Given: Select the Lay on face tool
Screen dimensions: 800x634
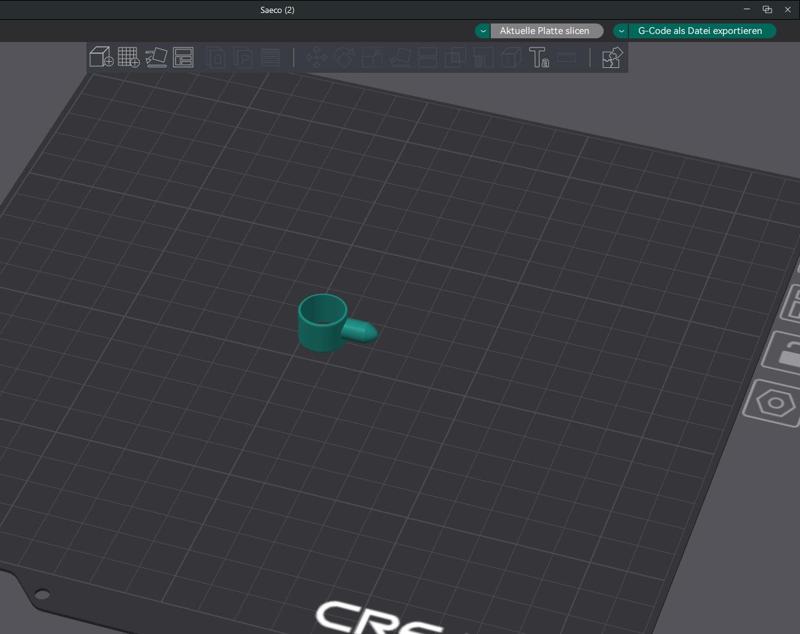Looking at the screenshot, I should pos(401,58).
